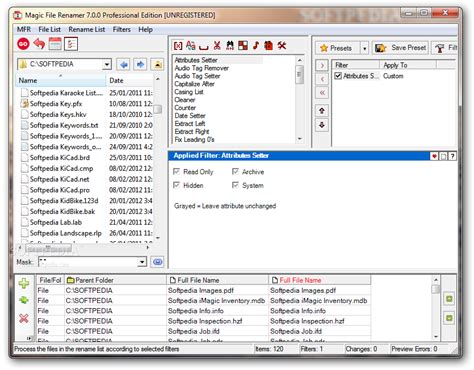The width and height of the screenshot is (474, 370).
Task: Select file Softpedia Lab.lab
Action: click(x=56, y=222)
